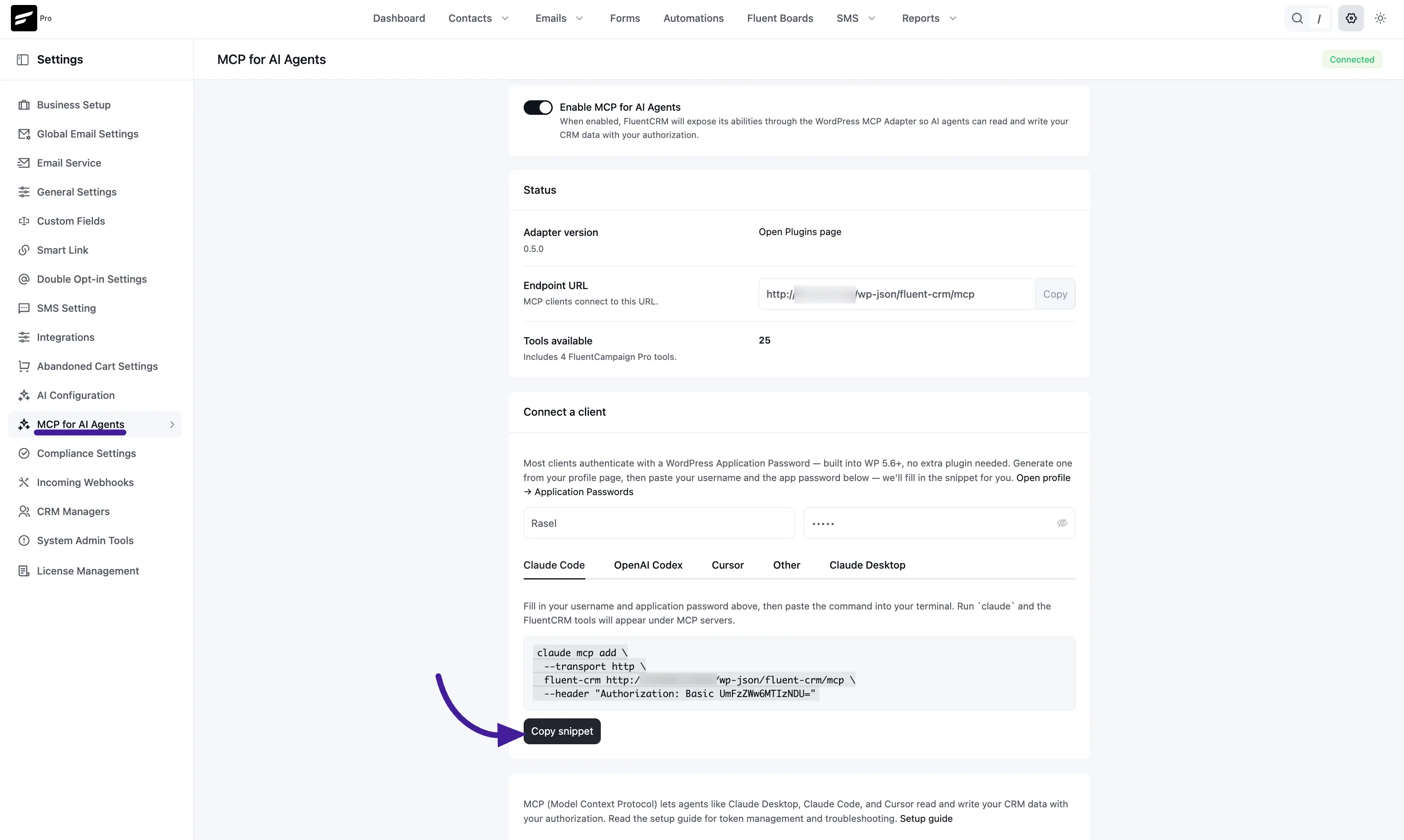The image size is (1404, 840).
Task: Click the Copy snippet button
Action: click(x=562, y=732)
